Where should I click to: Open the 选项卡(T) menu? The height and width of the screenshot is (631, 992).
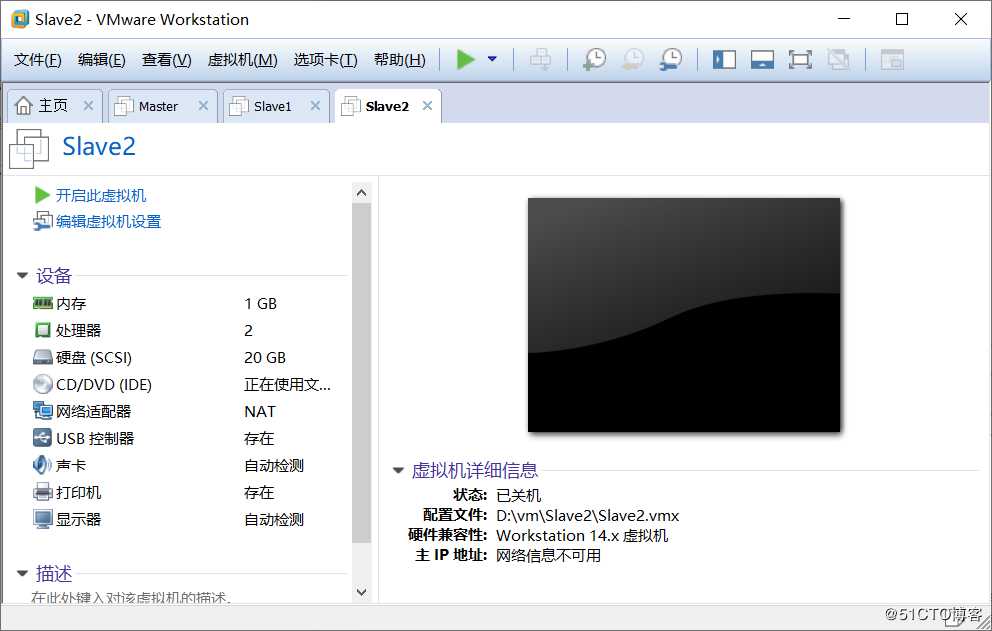[325, 59]
